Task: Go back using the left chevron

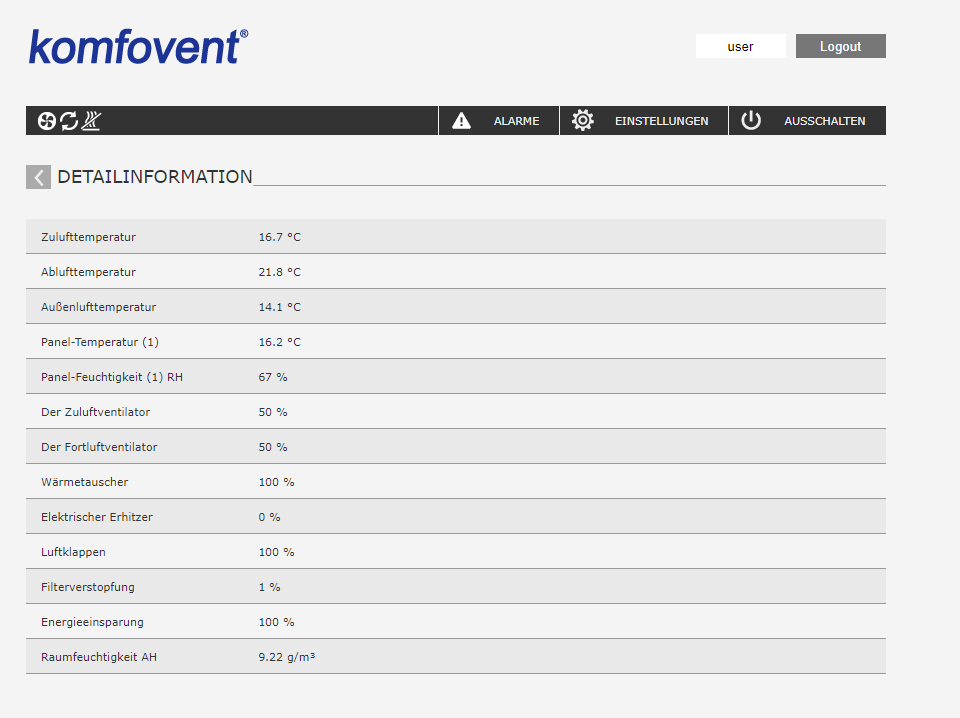Action: pyautogui.click(x=39, y=178)
